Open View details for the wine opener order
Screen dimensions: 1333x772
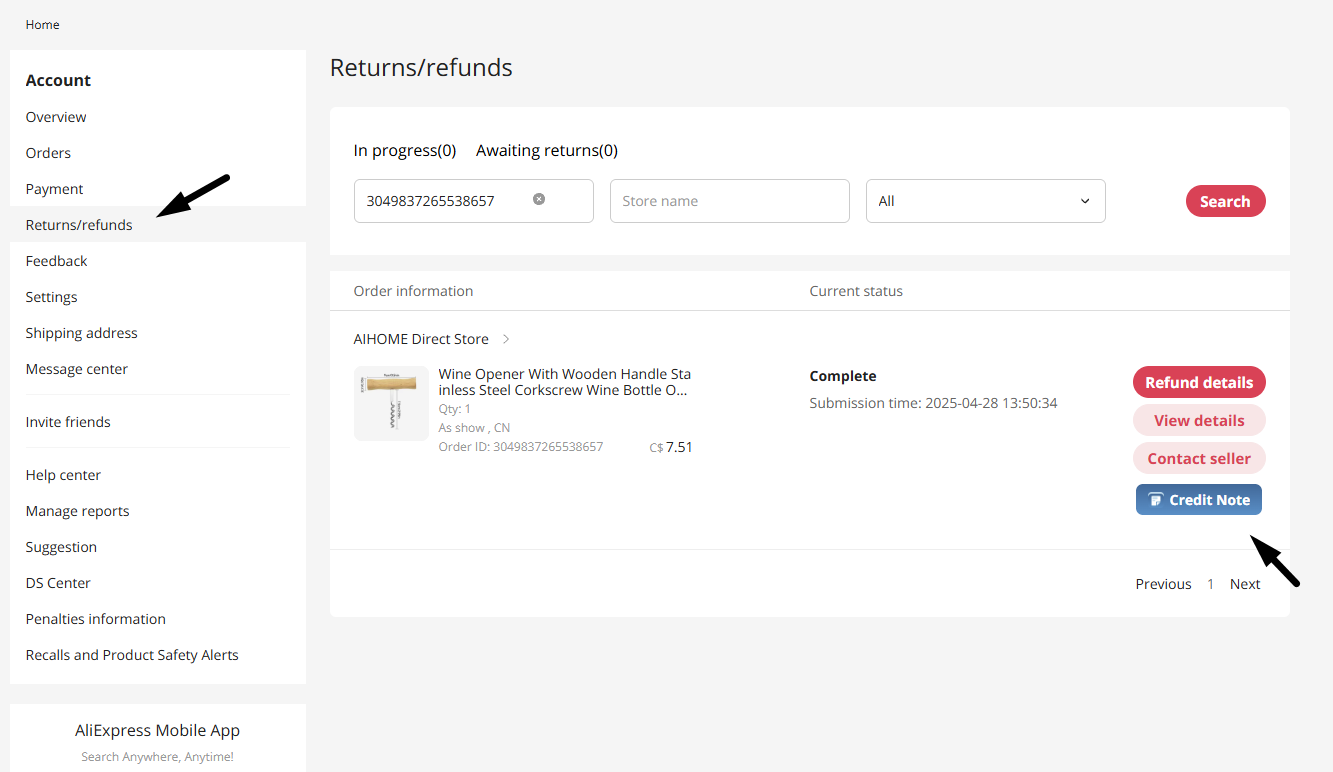click(1198, 419)
